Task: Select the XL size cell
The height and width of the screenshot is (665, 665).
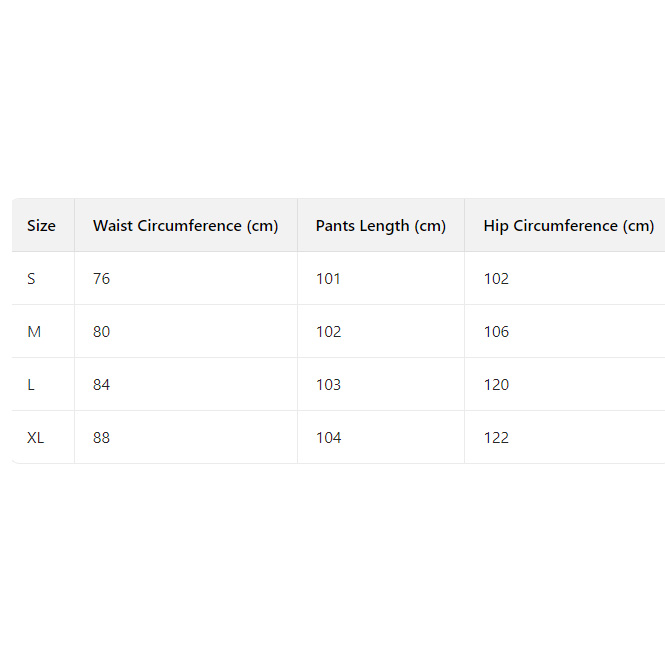Action: (x=36, y=438)
